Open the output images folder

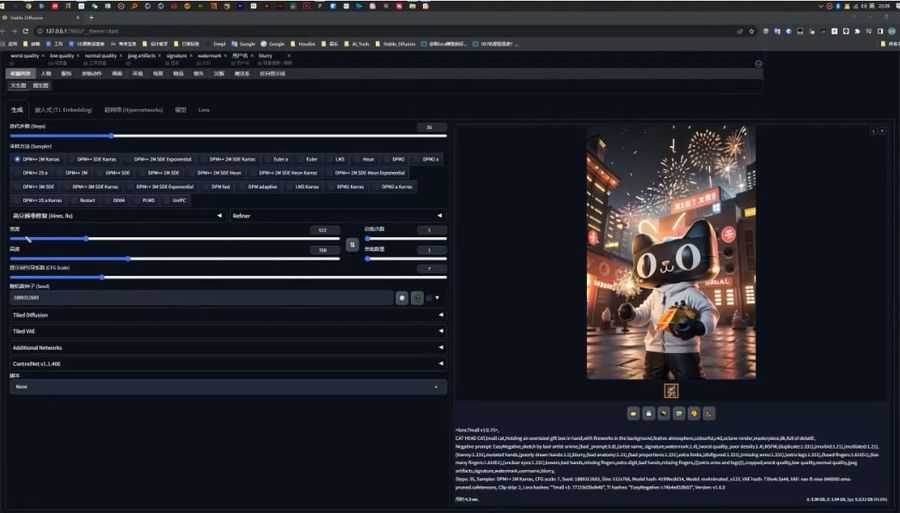coord(633,413)
